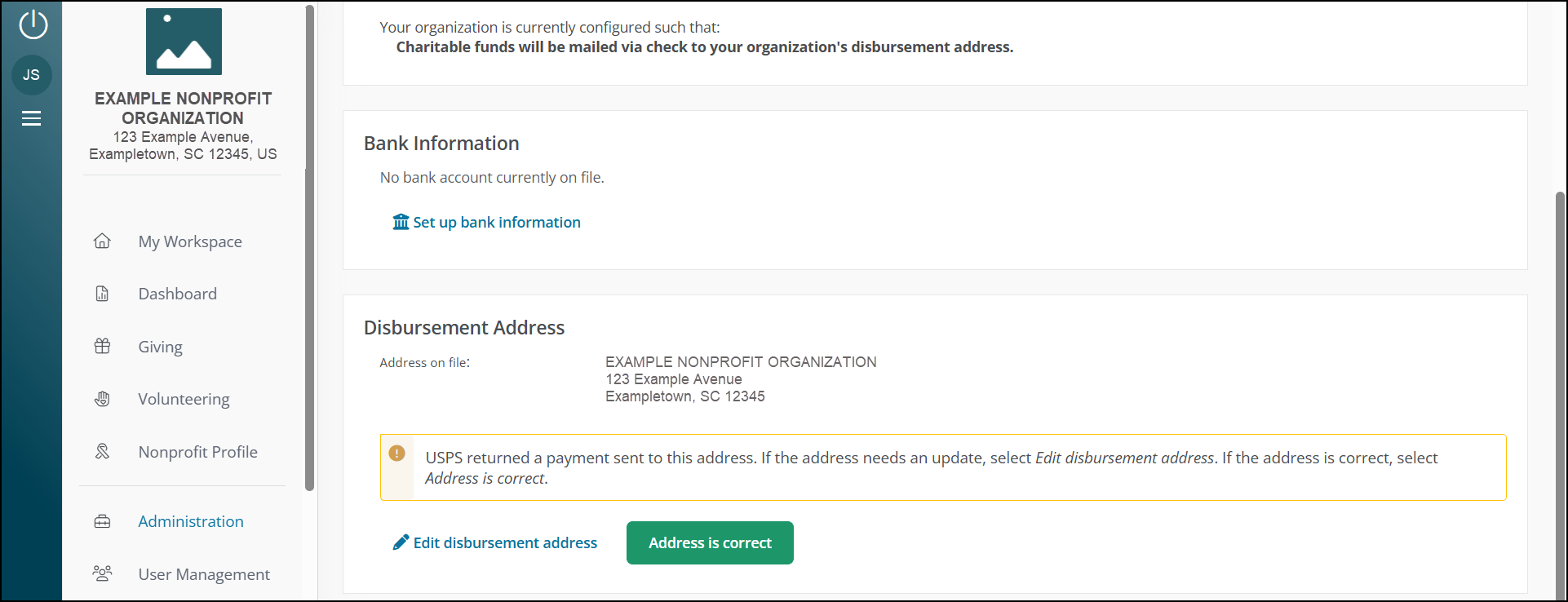Open the Volunteering section

coord(184,399)
